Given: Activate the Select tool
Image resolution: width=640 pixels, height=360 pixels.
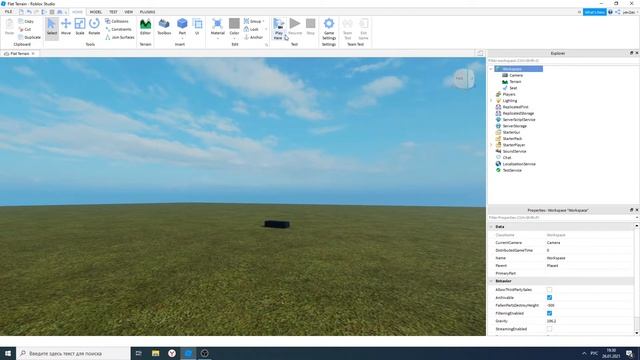Looking at the screenshot, I should point(52,27).
